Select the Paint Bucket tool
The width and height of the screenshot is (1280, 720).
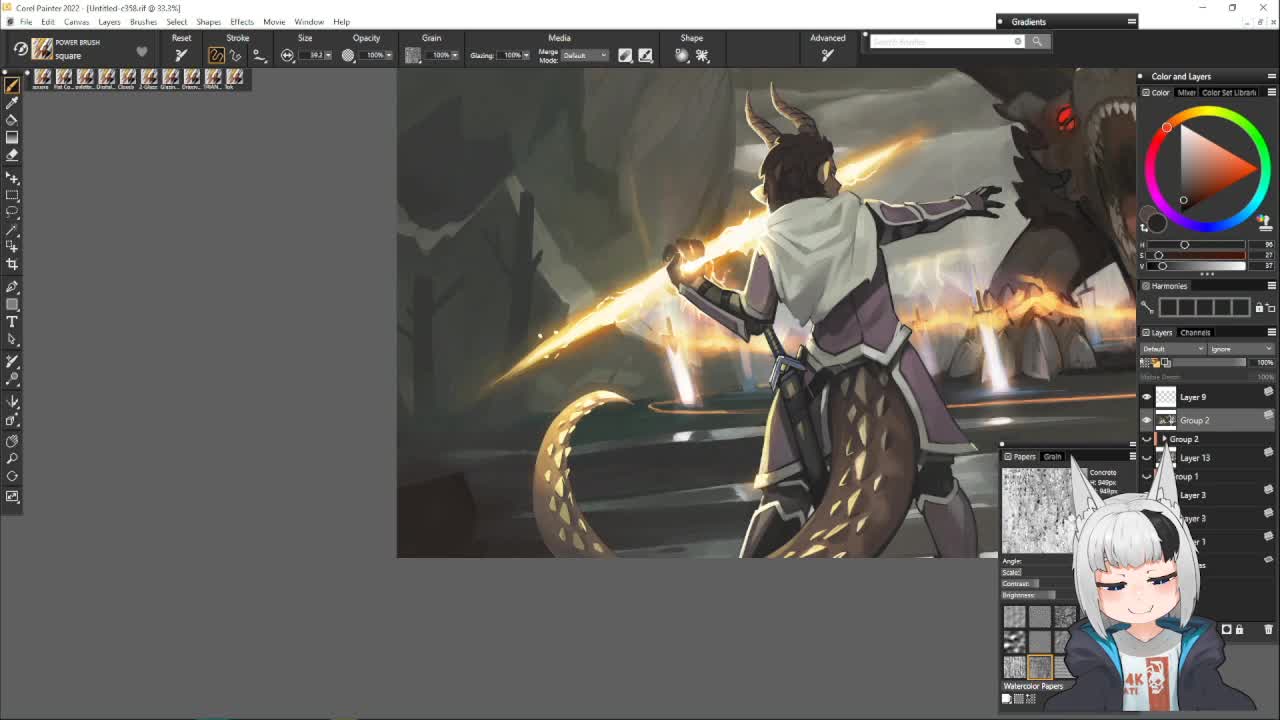[12, 120]
